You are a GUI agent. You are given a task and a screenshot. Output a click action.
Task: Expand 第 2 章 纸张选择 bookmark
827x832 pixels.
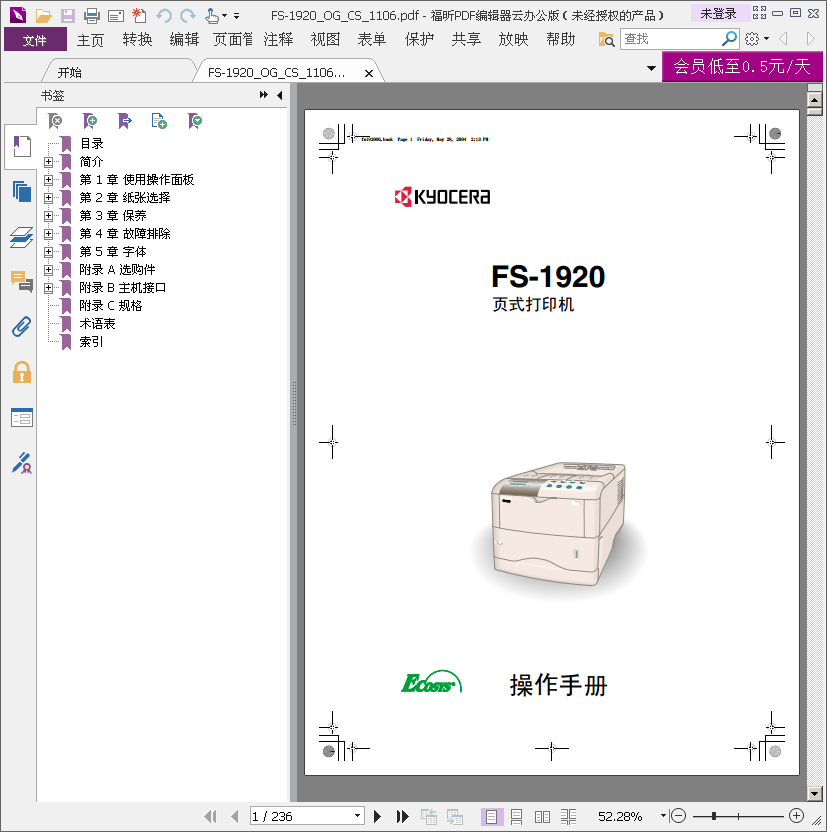coord(48,198)
